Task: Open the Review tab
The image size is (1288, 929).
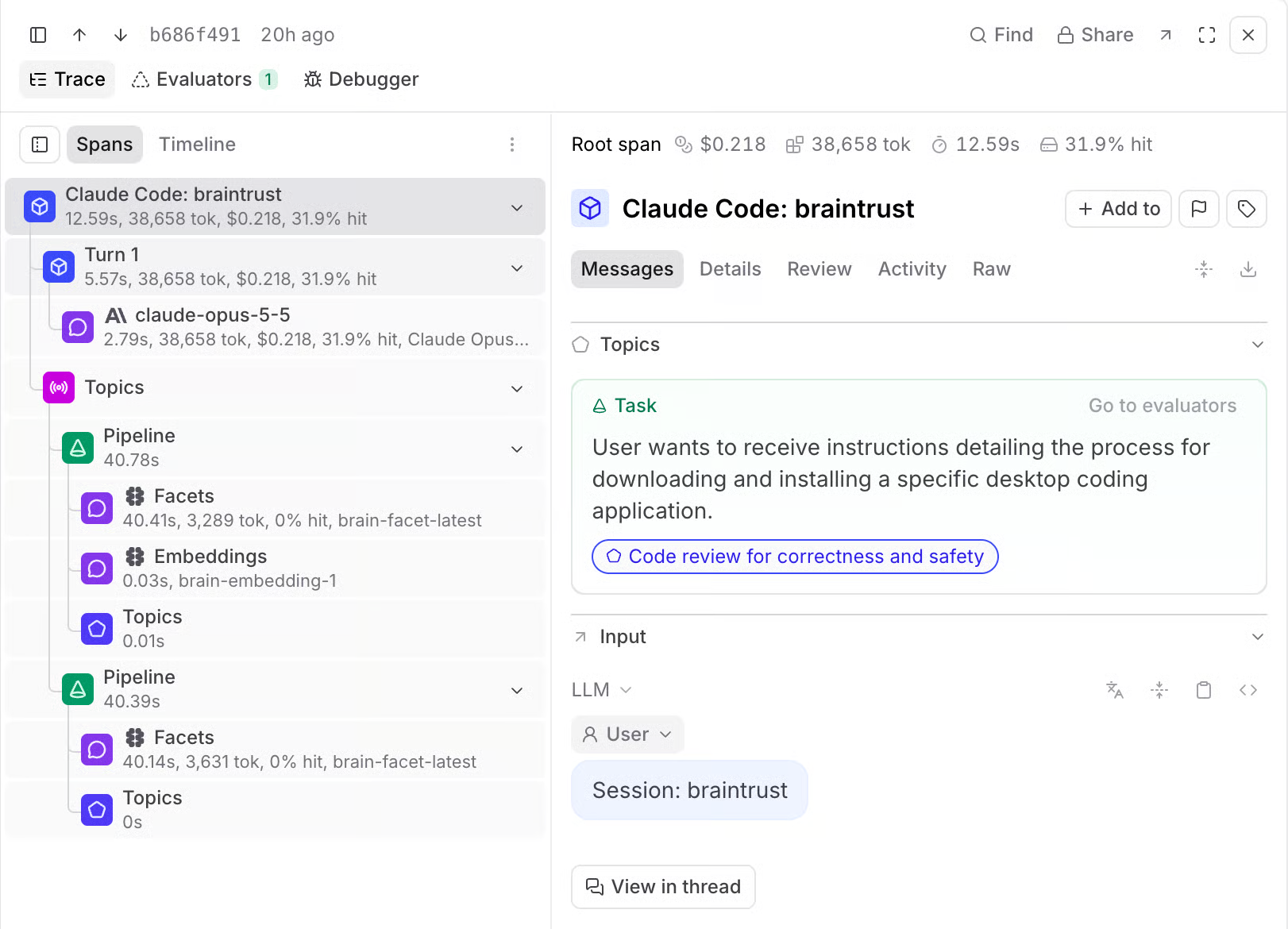Action: [x=819, y=269]
